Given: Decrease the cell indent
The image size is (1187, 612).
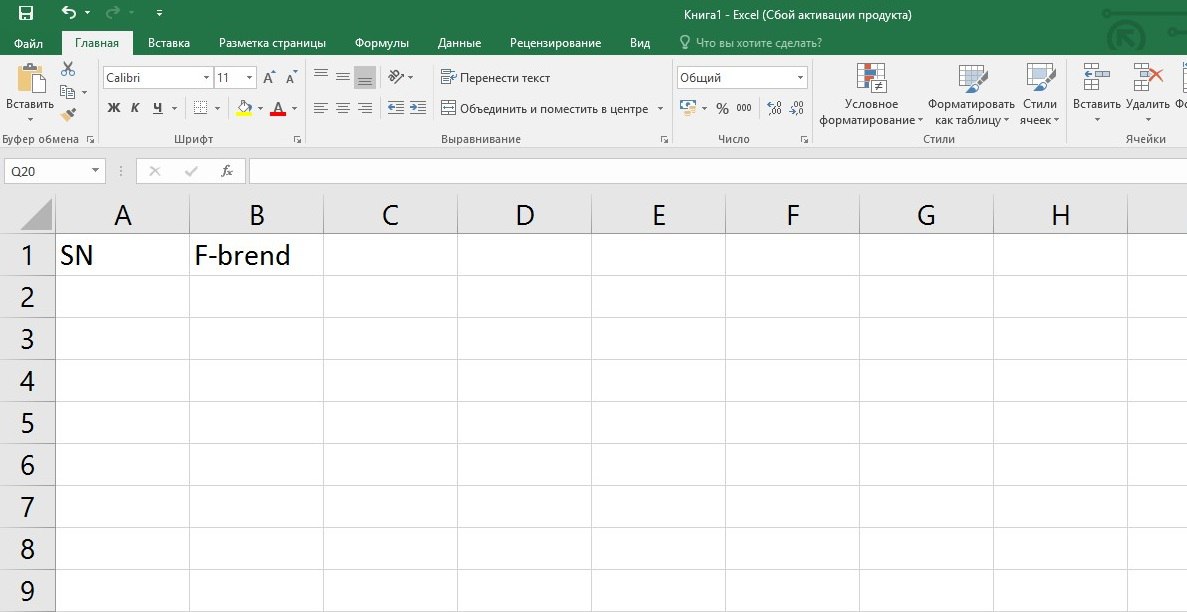Looking at the screenshot, I should coord(395,108).
